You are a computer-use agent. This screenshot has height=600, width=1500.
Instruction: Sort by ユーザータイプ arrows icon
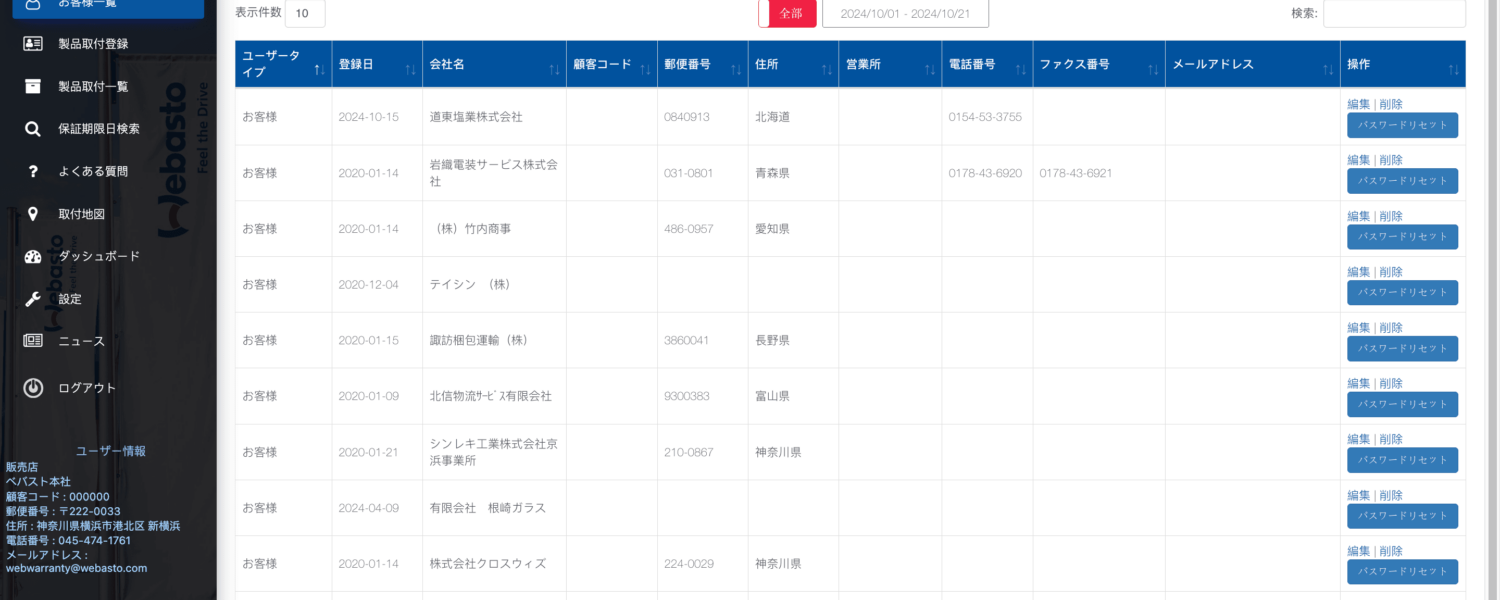(319, 69)
